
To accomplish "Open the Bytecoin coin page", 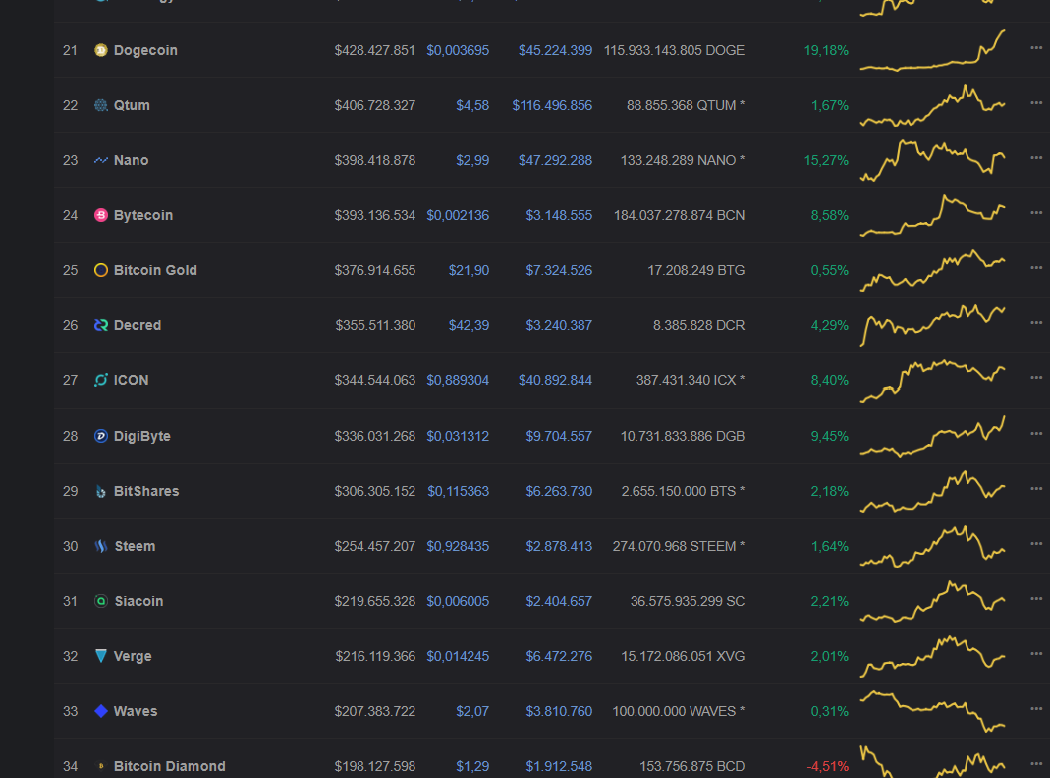I will 143,215.
